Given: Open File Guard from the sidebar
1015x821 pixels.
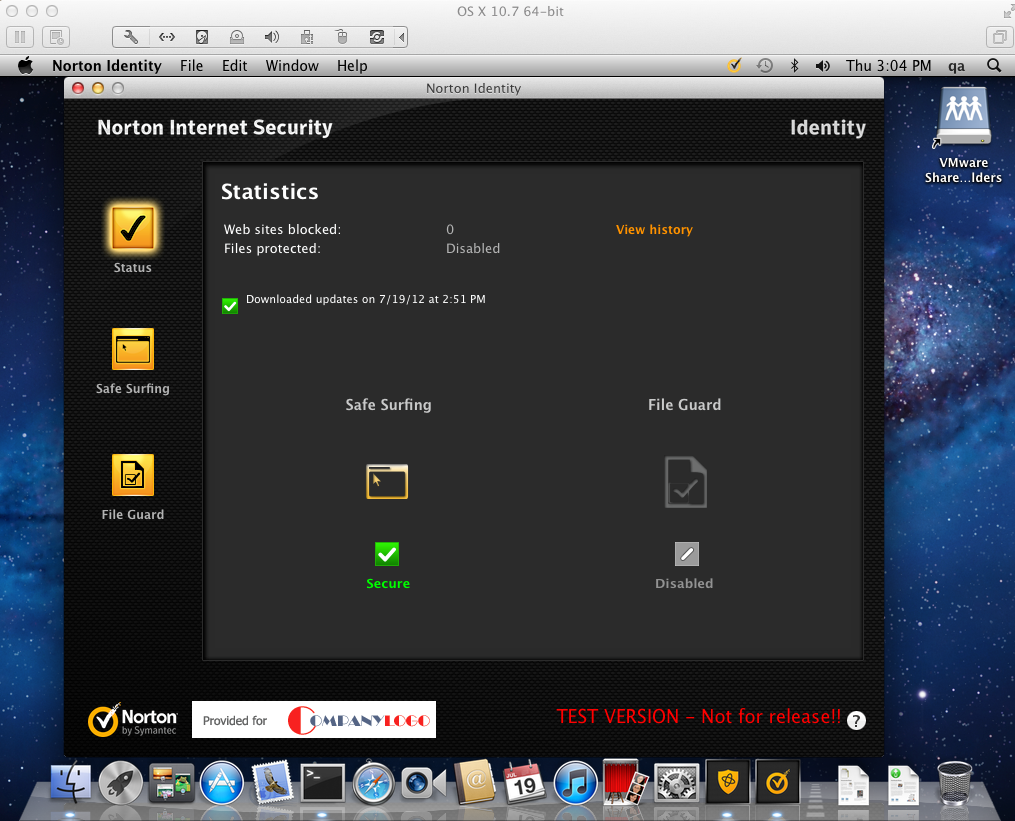Looking at the screenshot, I should click(x=132, y=476).
